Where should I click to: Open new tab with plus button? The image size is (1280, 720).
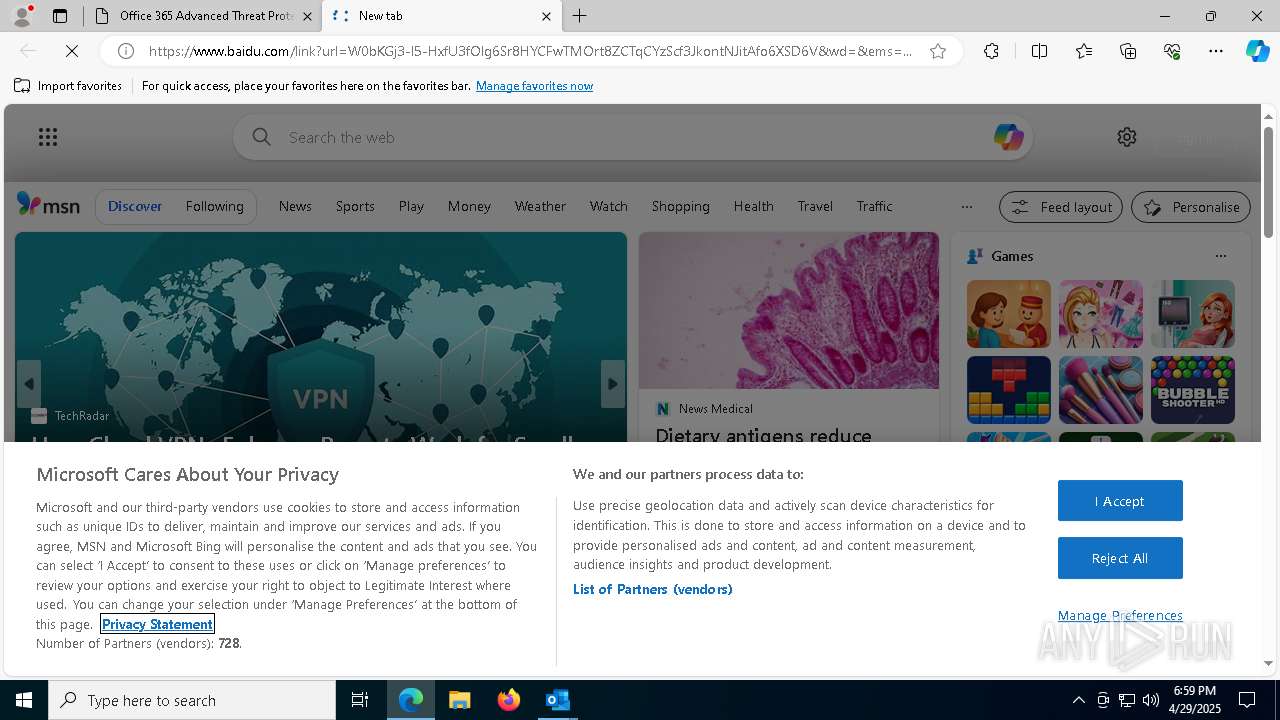pyautogui.click(x=580, y=16)
